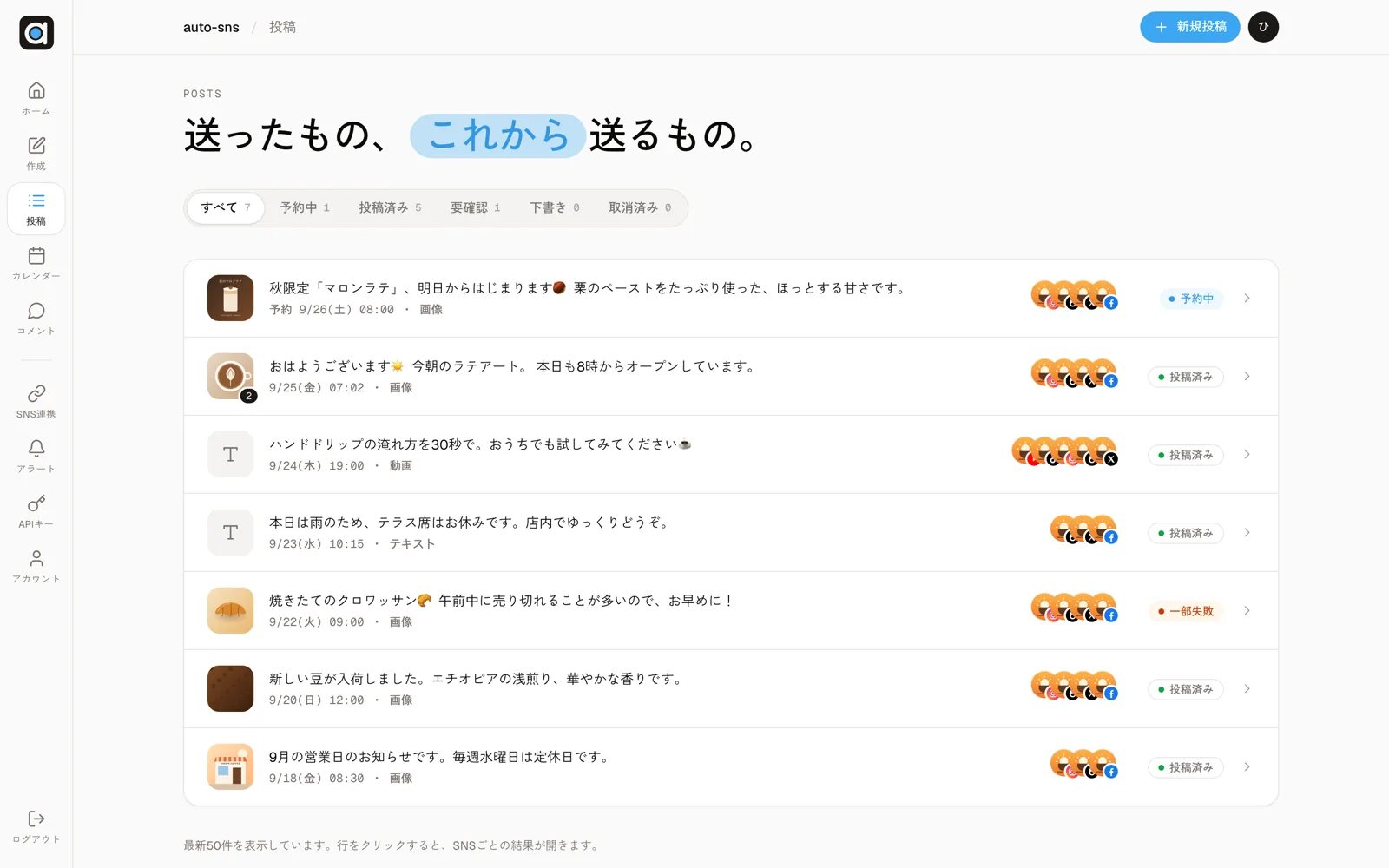Open the アカウント page
The height and width of the screenshot is (868, 1389).
36,566
